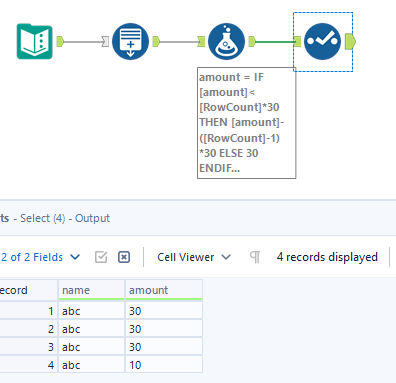Select record row number 4

click(x=29, y=365)
